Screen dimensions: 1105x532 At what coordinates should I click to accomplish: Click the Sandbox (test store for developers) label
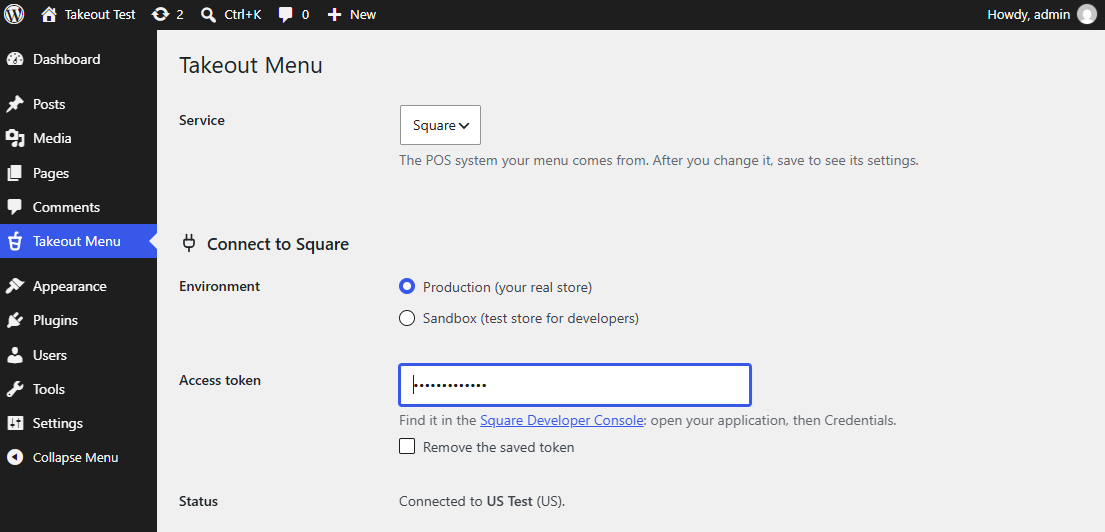[531, 318]
